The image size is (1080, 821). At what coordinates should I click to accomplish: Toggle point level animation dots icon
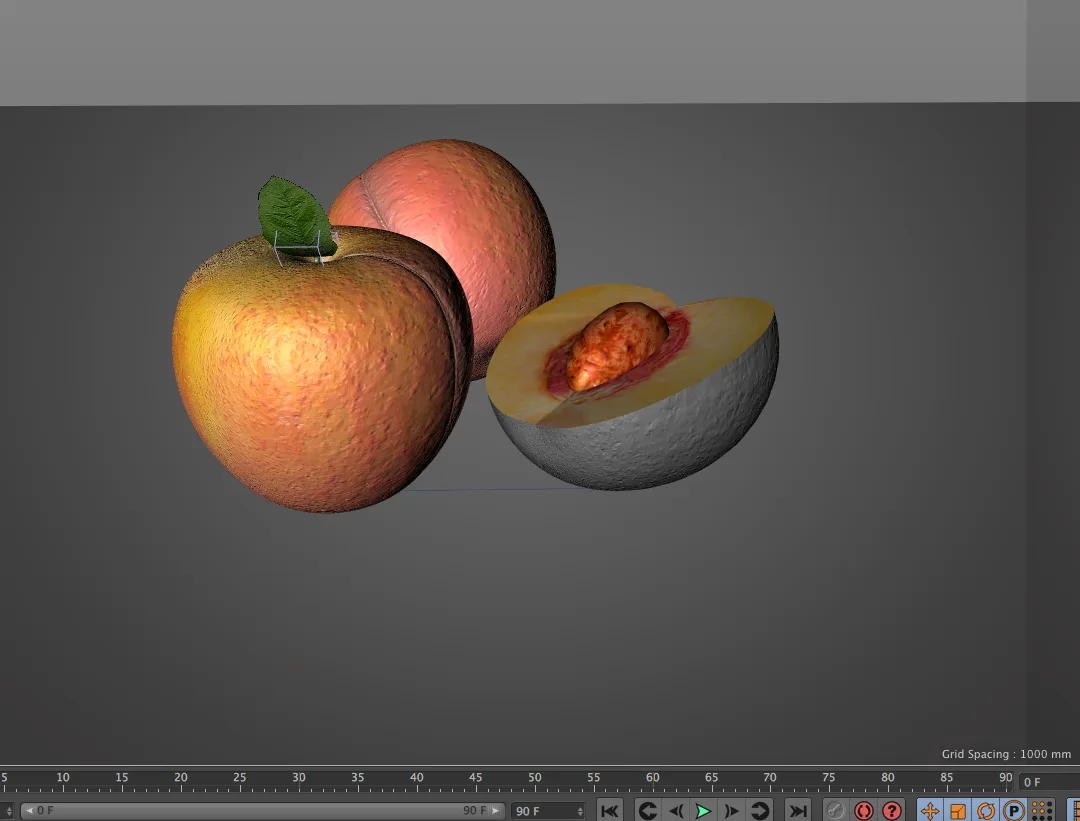pos(1042,811)
